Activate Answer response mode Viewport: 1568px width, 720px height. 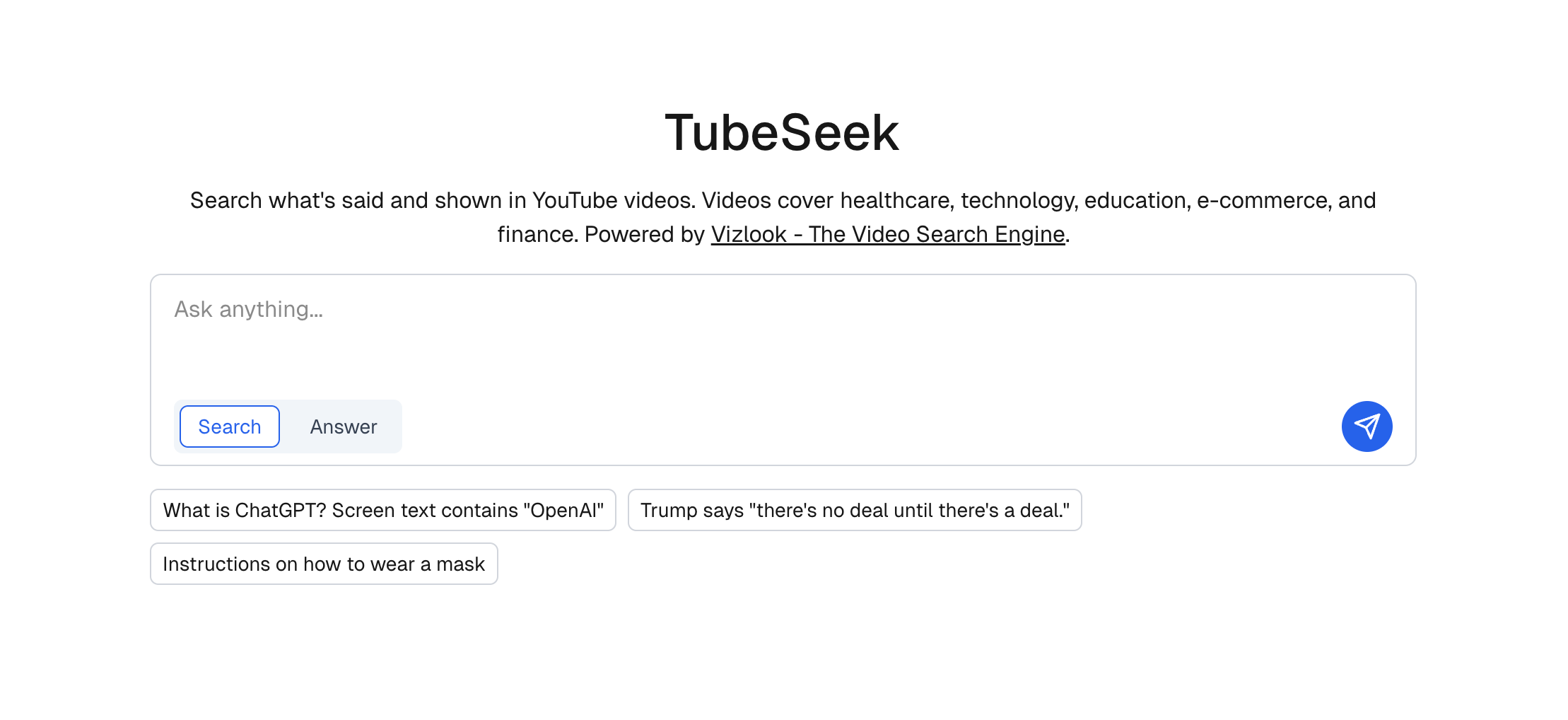click(343, 426)
